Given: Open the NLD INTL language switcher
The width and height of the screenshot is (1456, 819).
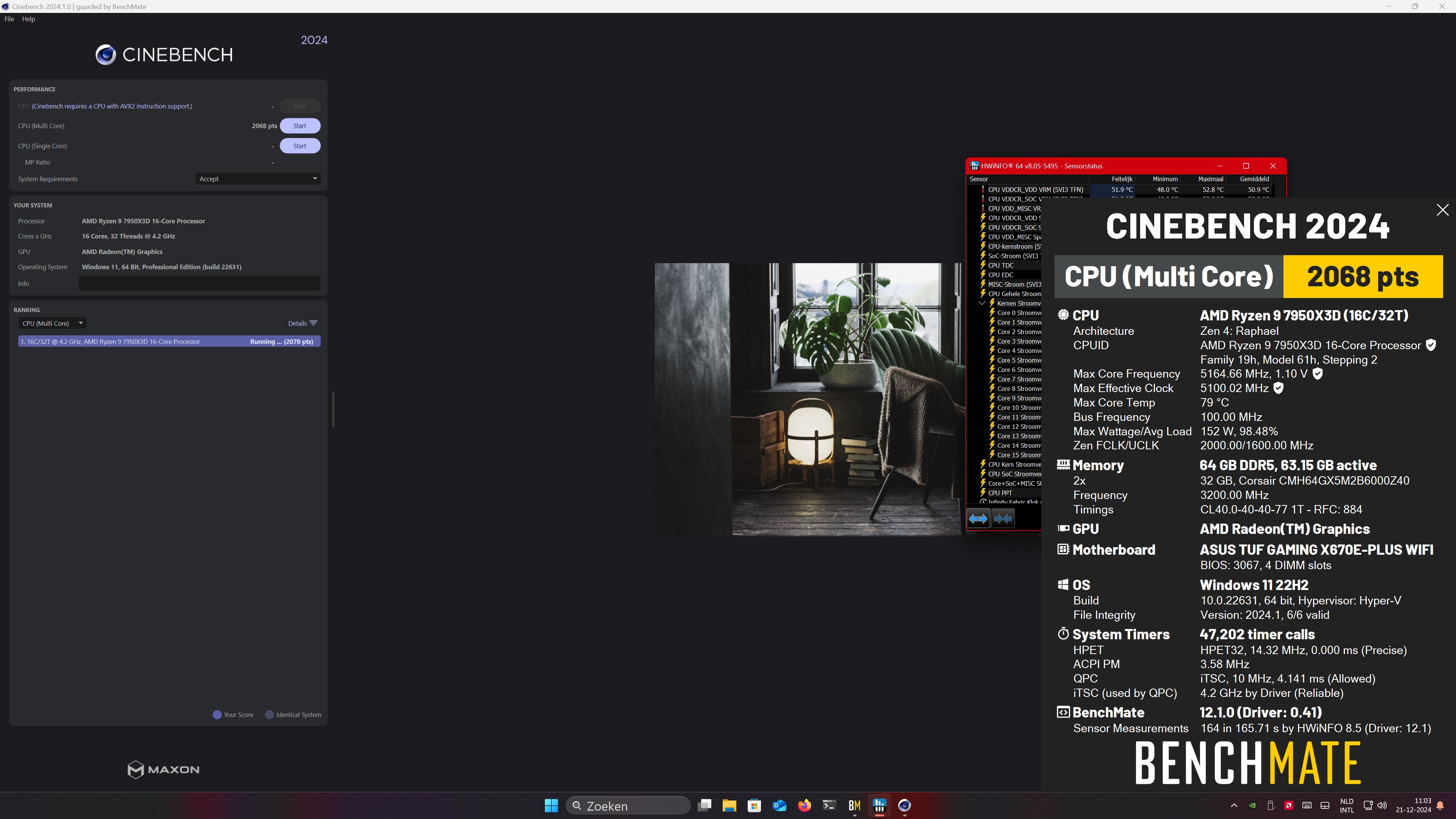Looking at the screenshot, I should tap(1346, 805).
